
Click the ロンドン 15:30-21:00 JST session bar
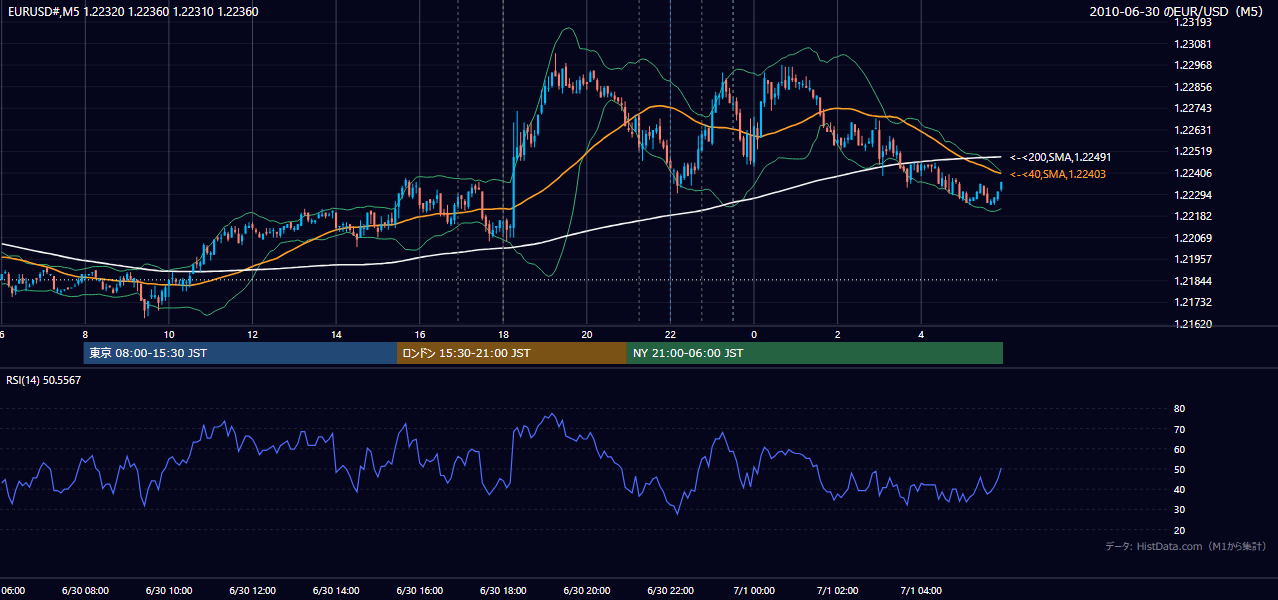pos(512,353)
